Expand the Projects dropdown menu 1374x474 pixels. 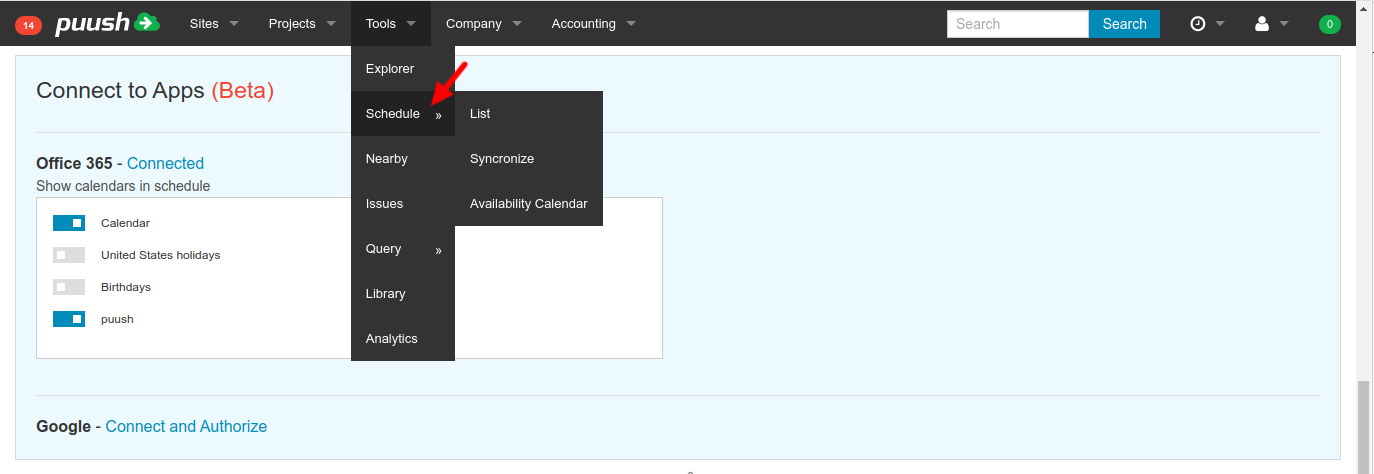click(301, 24)
